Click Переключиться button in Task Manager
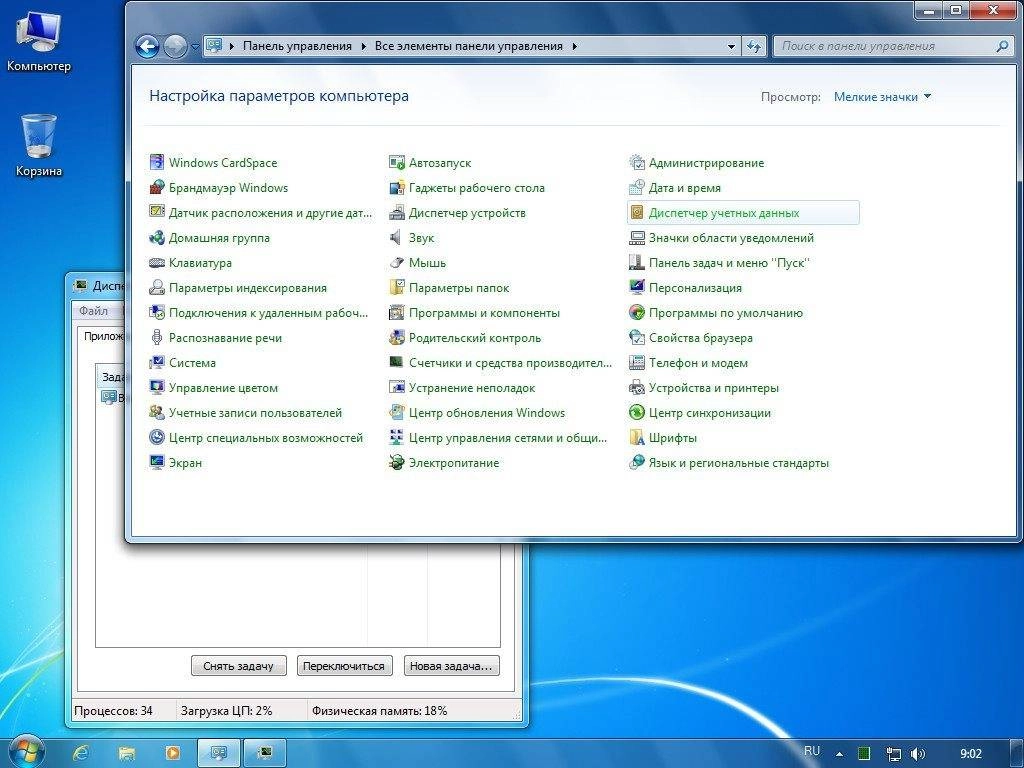Image resolution: width=1024 pixels, height=768 pixels. click(x=344, y=666)
